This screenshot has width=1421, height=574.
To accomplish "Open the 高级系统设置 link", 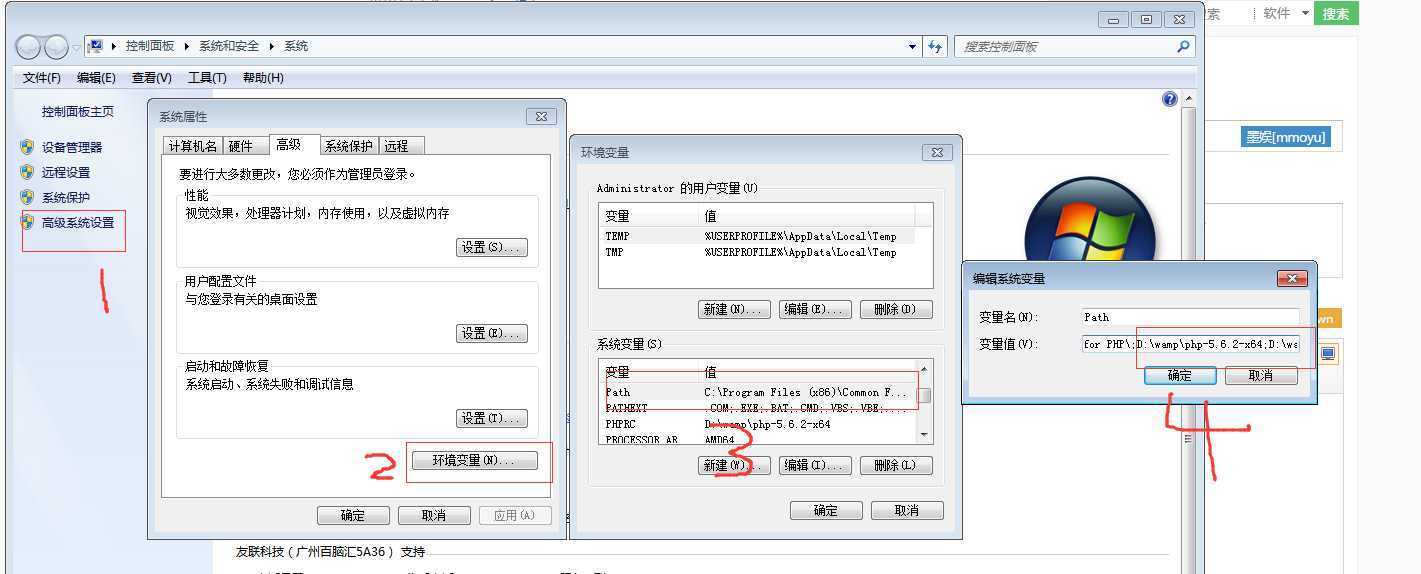I will [x=78, y=222].
